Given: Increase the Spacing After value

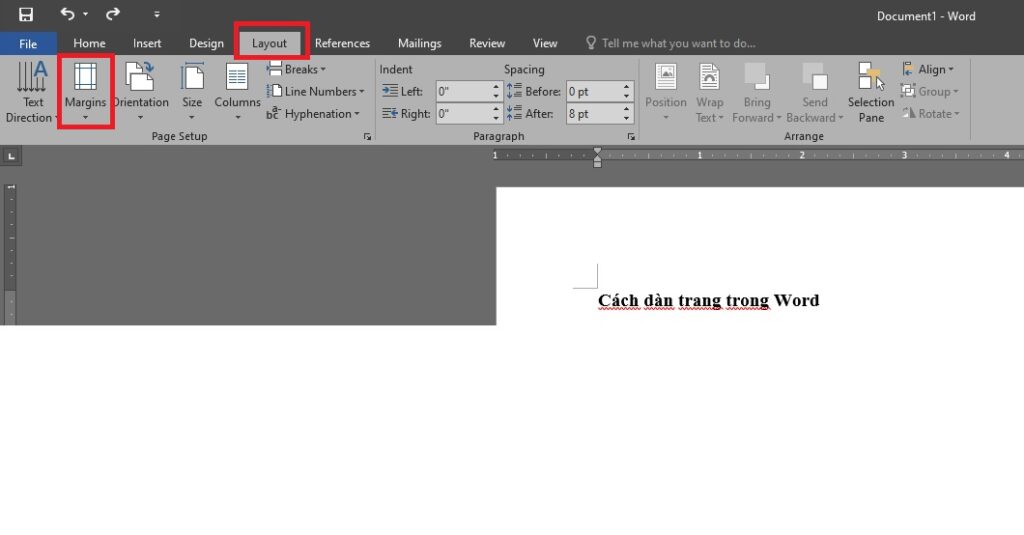Looking at the screenshot, I should 627,109.
